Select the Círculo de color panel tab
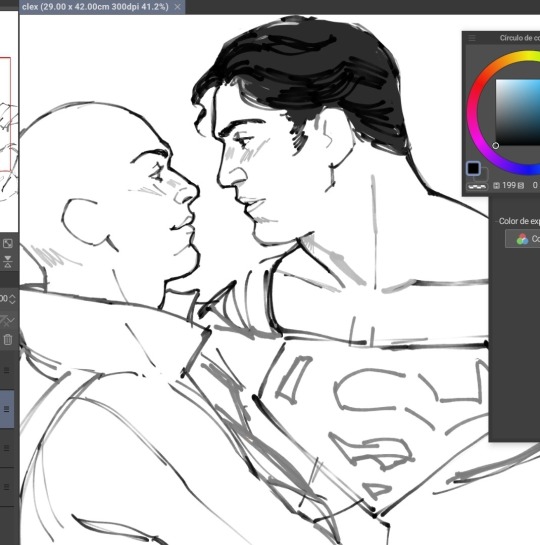This screenshot has height=545, width=540. tap(519, 38)
